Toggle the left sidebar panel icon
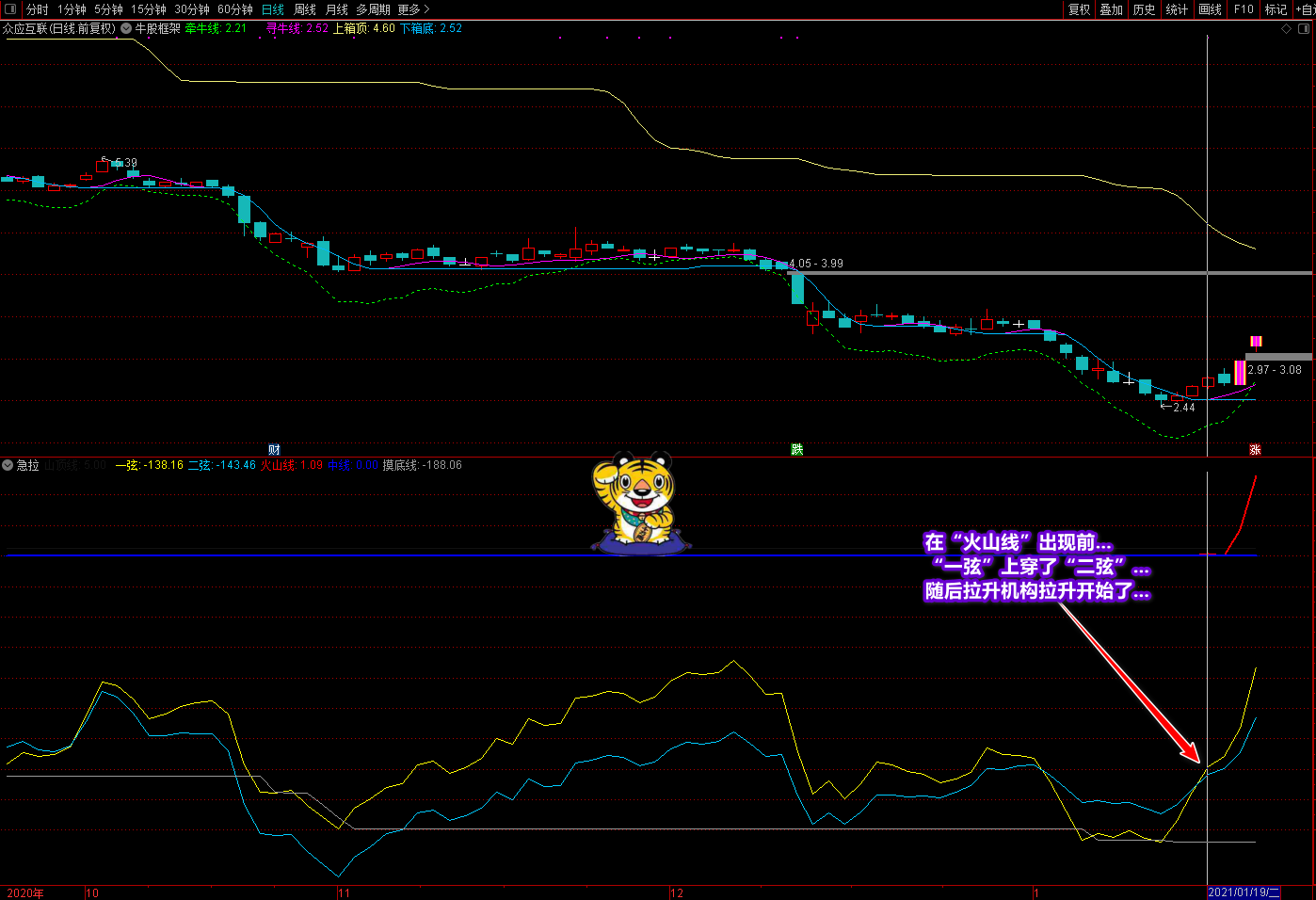The width and height of the screenshot is (1316, 900). coord(10,9)
